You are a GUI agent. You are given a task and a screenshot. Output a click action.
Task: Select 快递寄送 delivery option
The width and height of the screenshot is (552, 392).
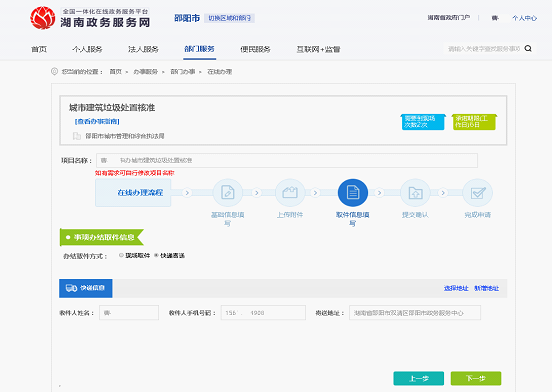pos(156,255)
